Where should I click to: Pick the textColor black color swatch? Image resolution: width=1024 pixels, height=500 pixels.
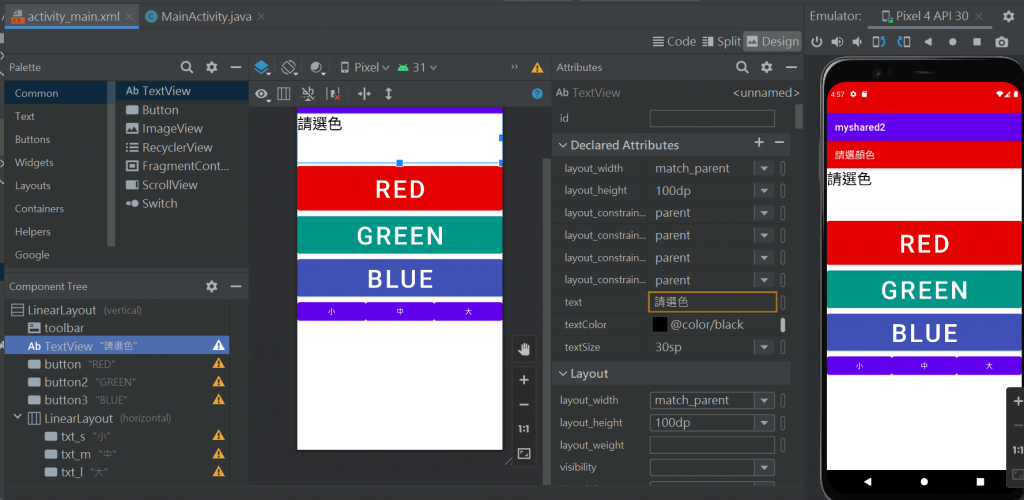[660, 325]
